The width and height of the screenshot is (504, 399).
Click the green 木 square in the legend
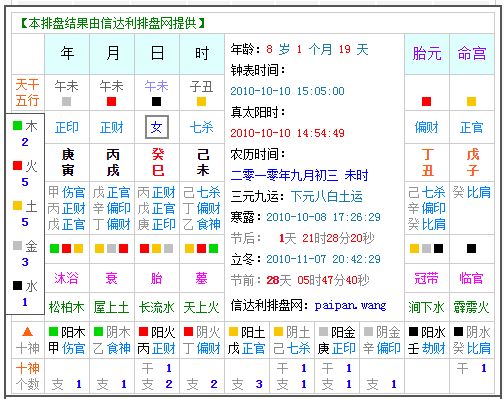click(x=17, y=126)
